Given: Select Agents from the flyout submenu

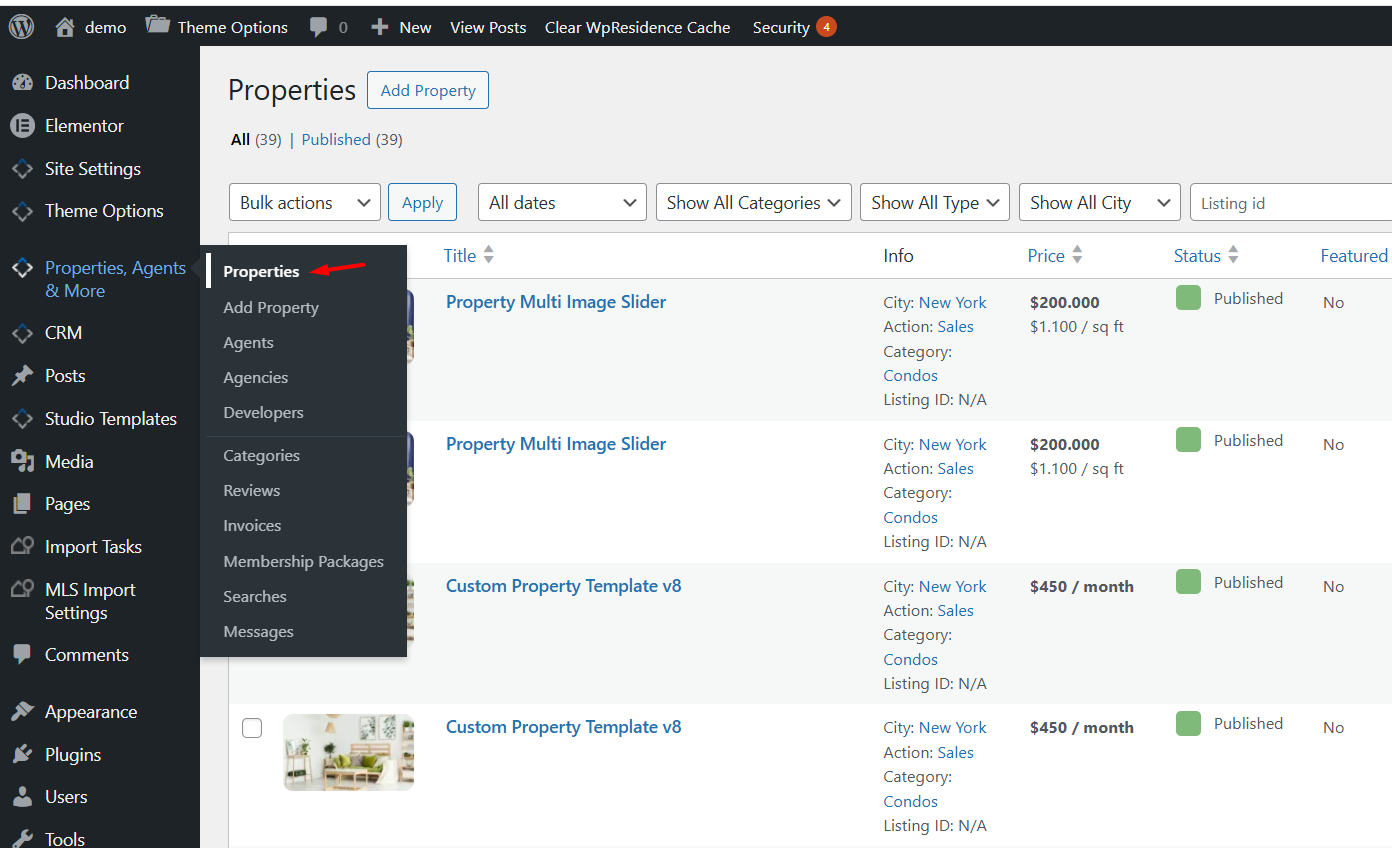Looking at the screenshot, I should click(x=248, y=343).
